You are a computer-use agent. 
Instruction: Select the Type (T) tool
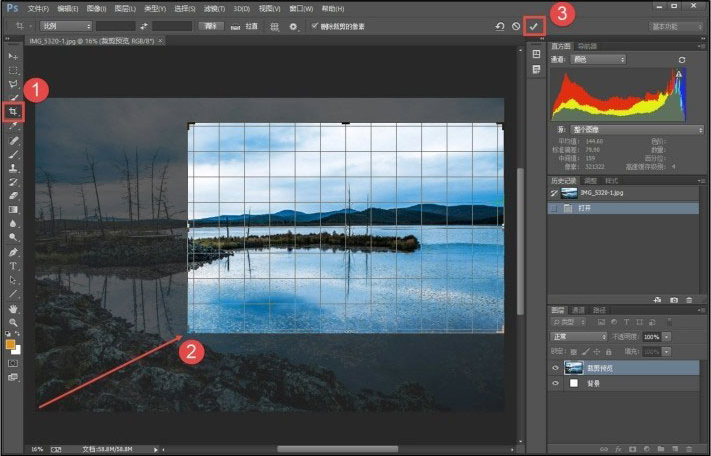tap(12, 266)
